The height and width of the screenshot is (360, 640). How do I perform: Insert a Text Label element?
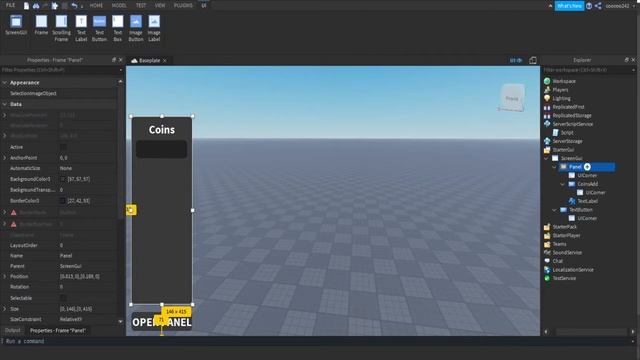click(x=81, y=28)
